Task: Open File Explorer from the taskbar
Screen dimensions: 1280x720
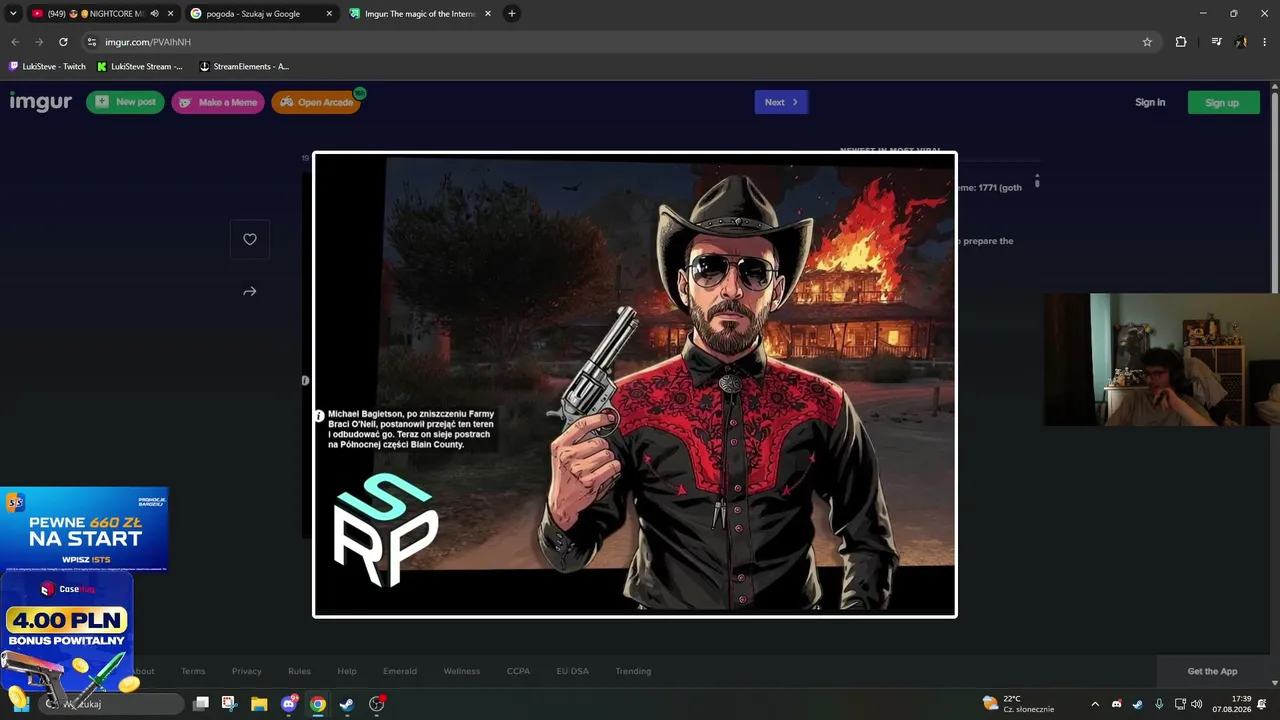Action: (259, 704)
